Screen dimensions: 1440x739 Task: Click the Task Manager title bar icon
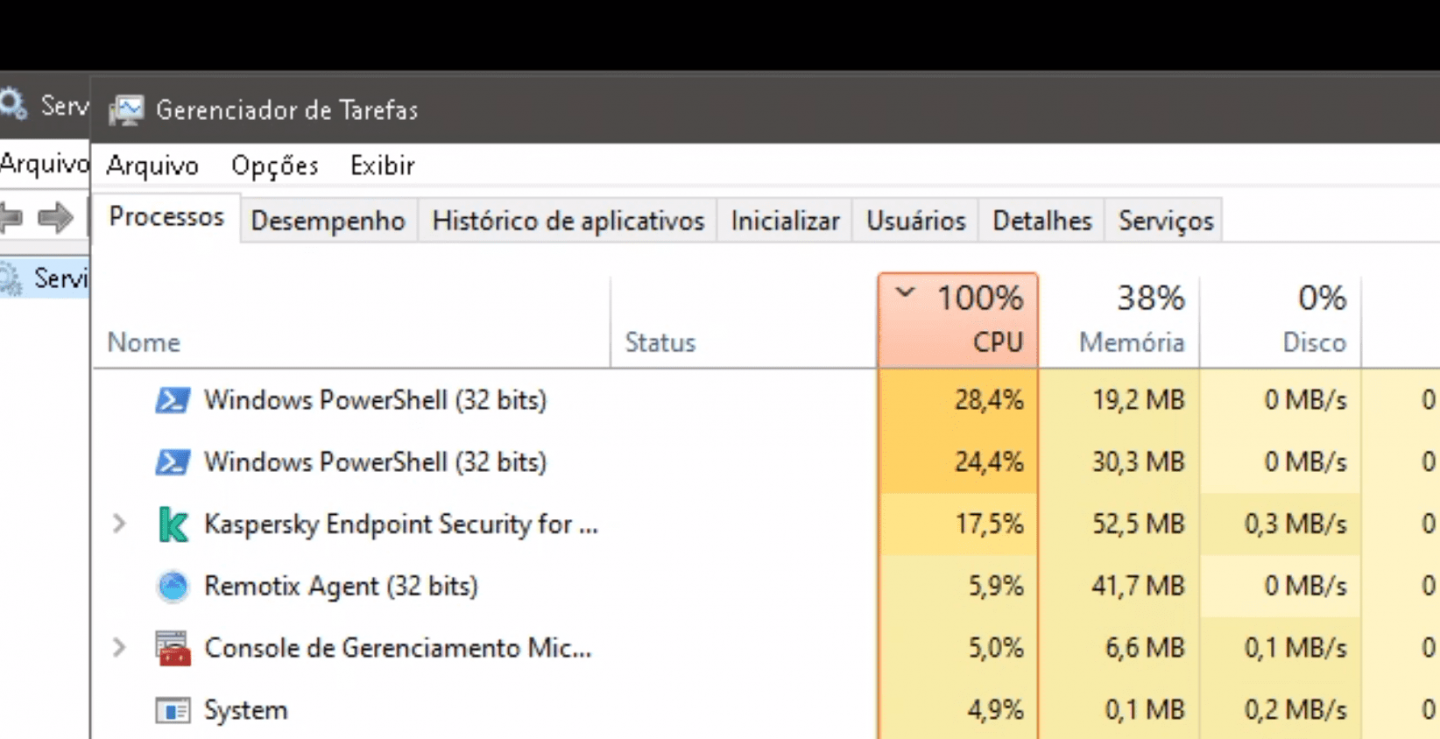127,109
